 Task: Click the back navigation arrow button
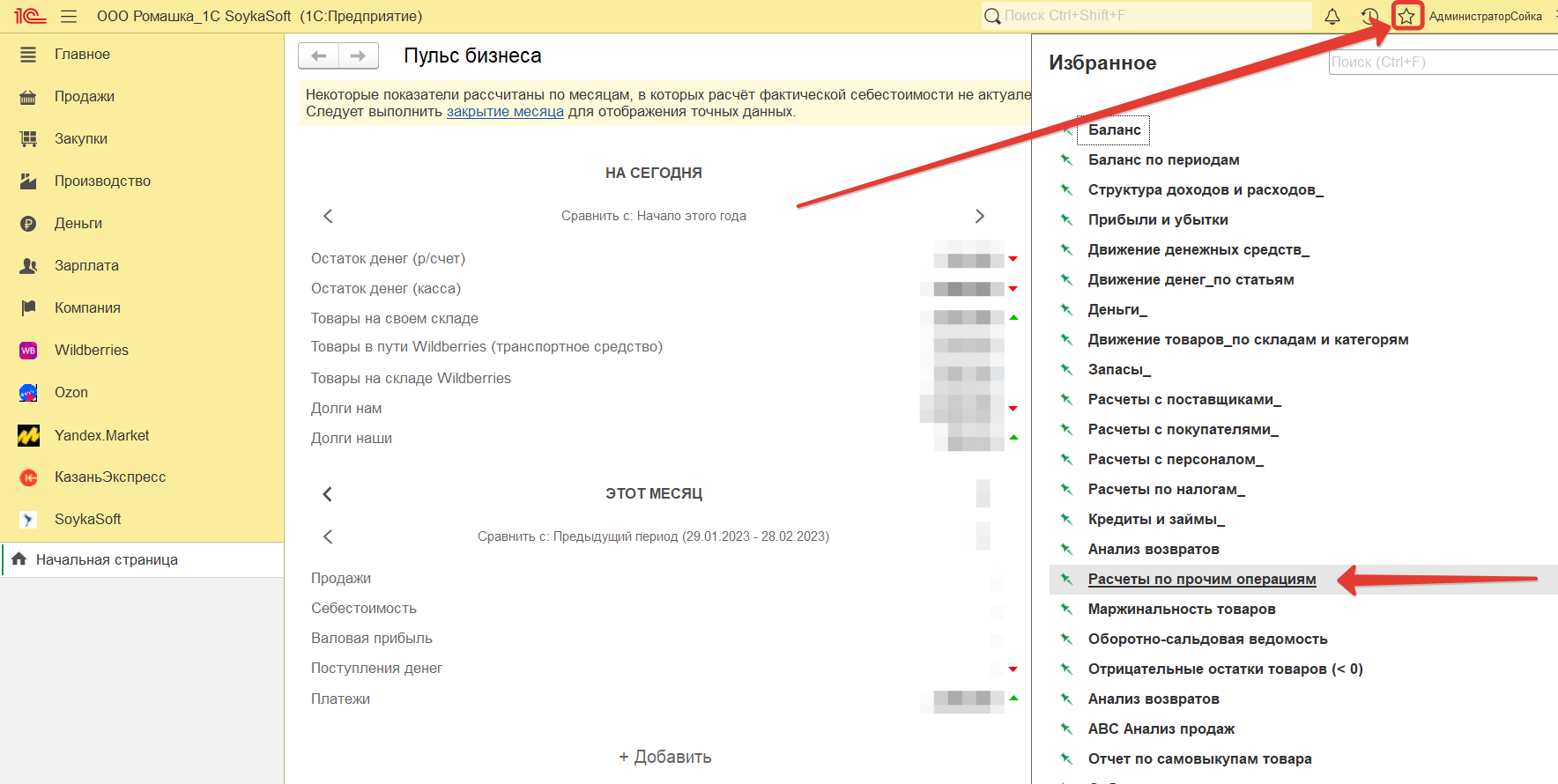coord(318,55)
